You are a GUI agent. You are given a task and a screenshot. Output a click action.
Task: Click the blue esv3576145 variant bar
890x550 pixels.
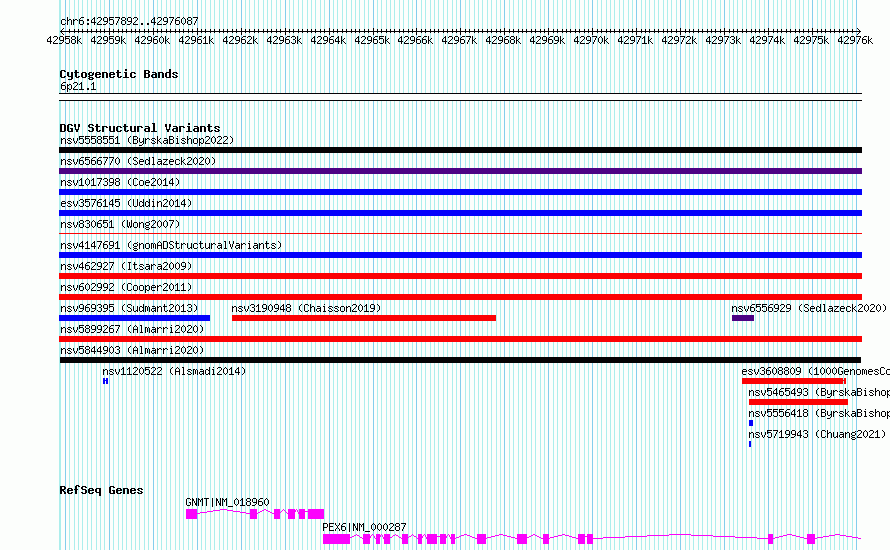coord(460,213)
